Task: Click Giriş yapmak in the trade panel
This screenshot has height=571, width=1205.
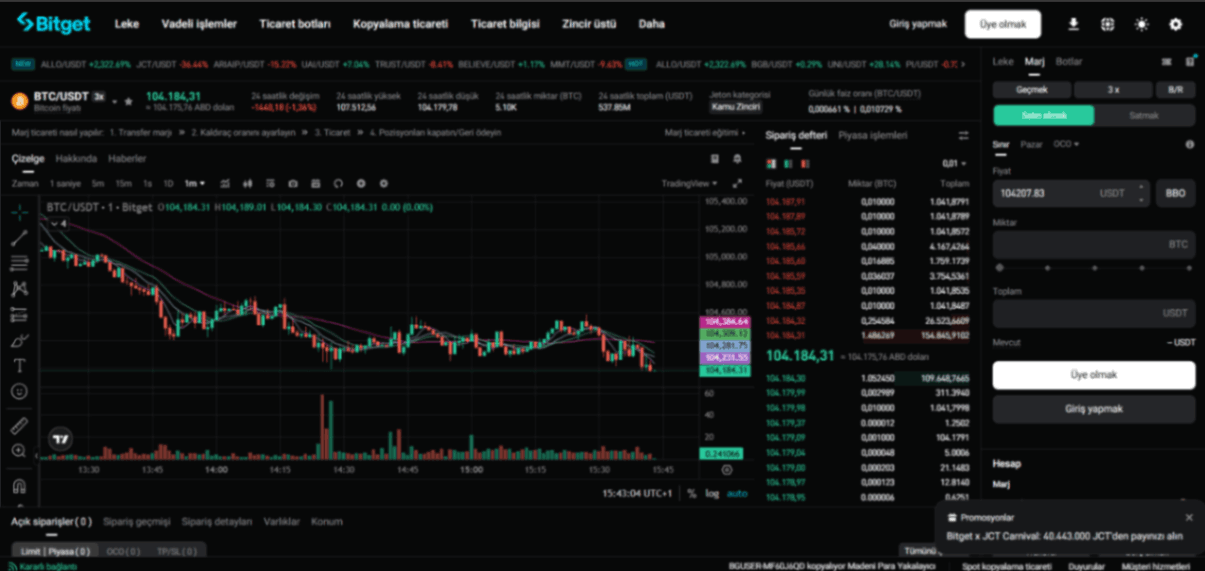Action: [x=1094, y=409]
